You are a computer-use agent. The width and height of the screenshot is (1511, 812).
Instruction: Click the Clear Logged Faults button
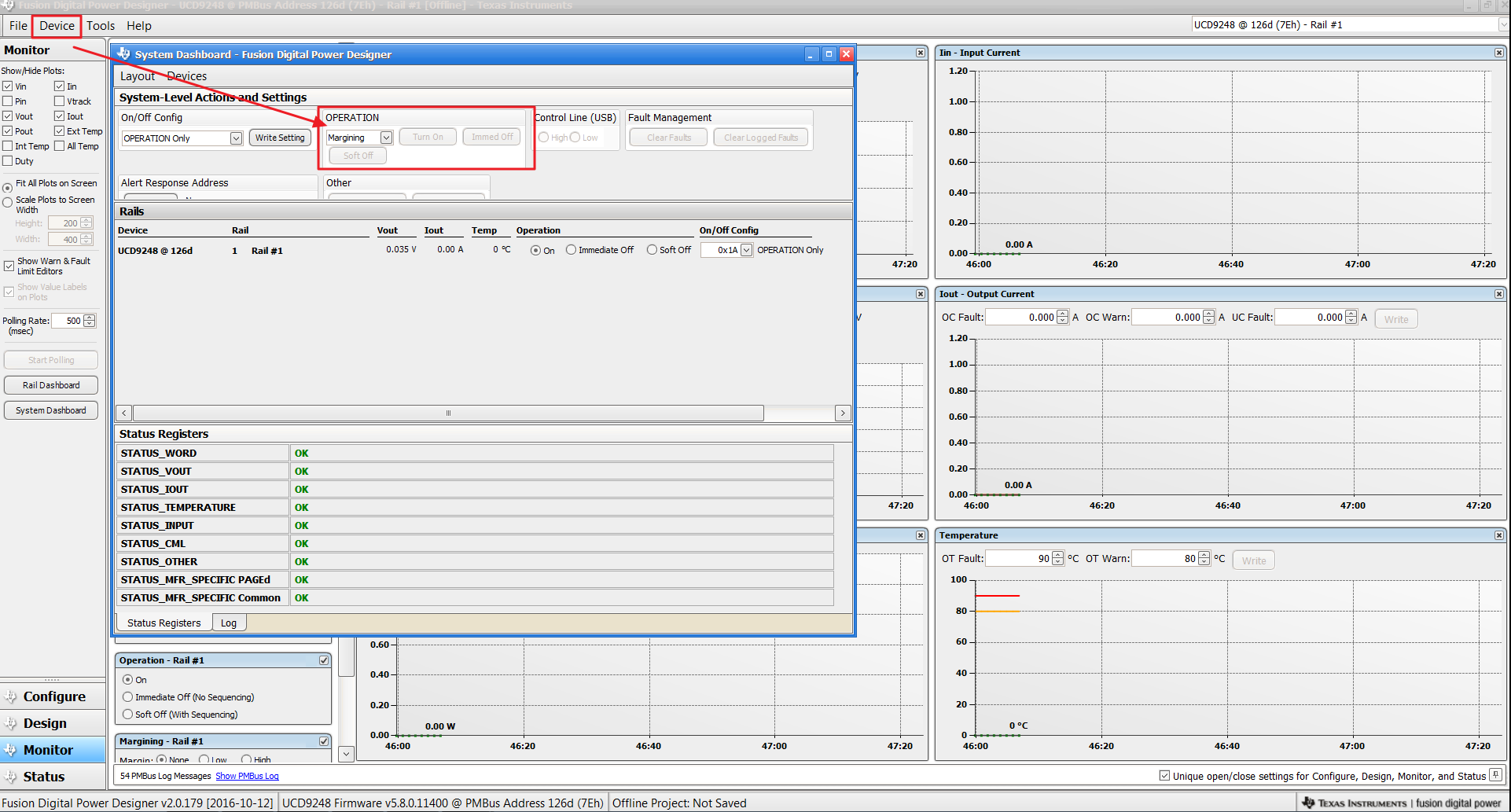(x=761, y=138)
